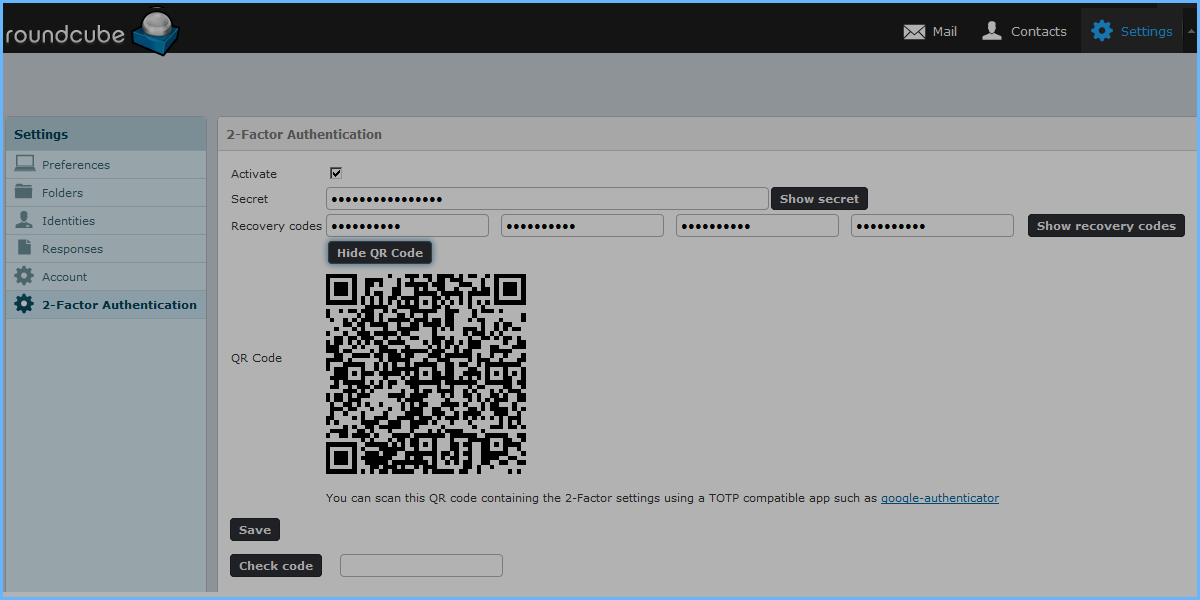
Task: Click the Show secret button
Action: tap(819, 199)
